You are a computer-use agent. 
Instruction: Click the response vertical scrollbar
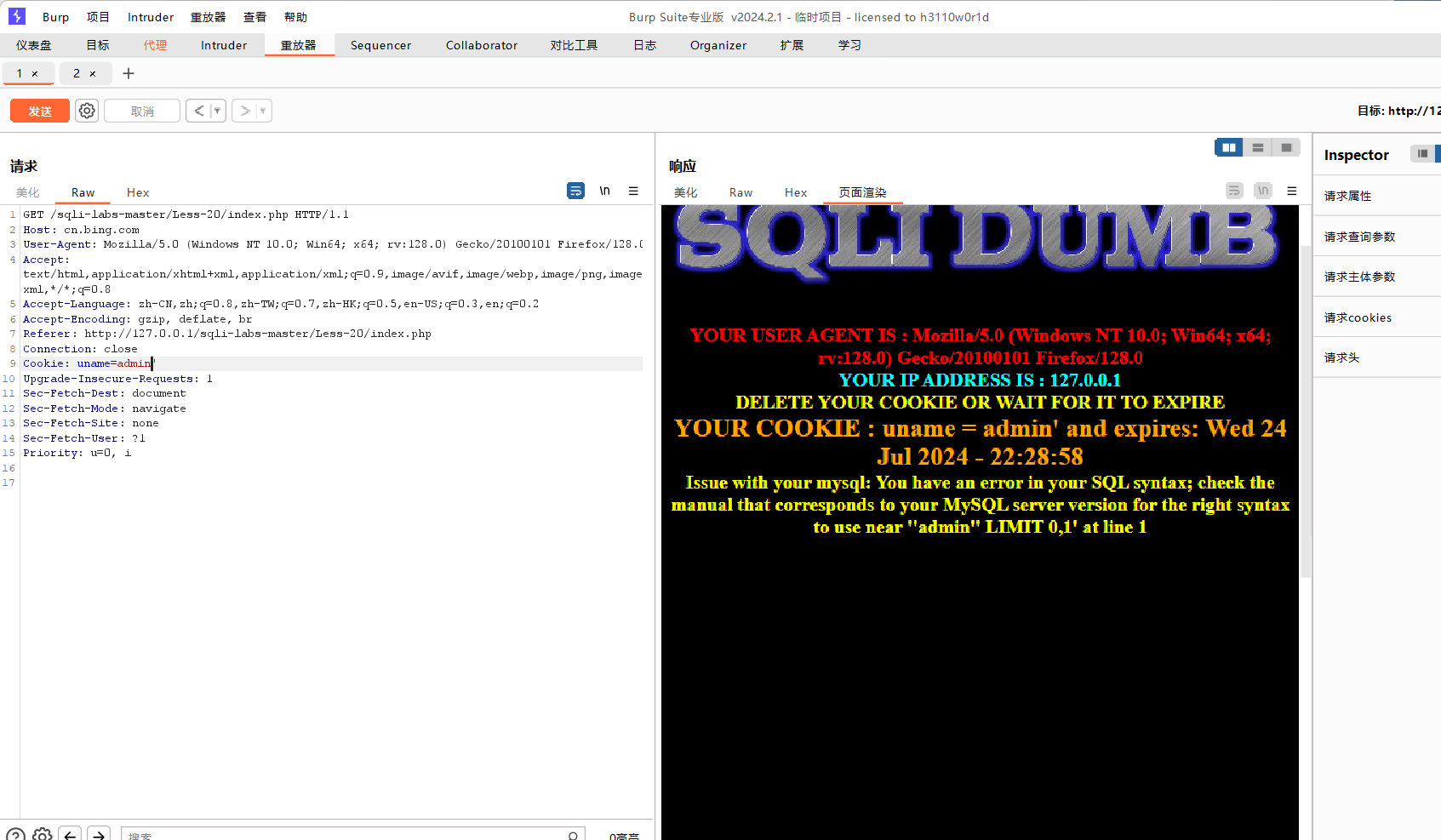point(1306,411)
